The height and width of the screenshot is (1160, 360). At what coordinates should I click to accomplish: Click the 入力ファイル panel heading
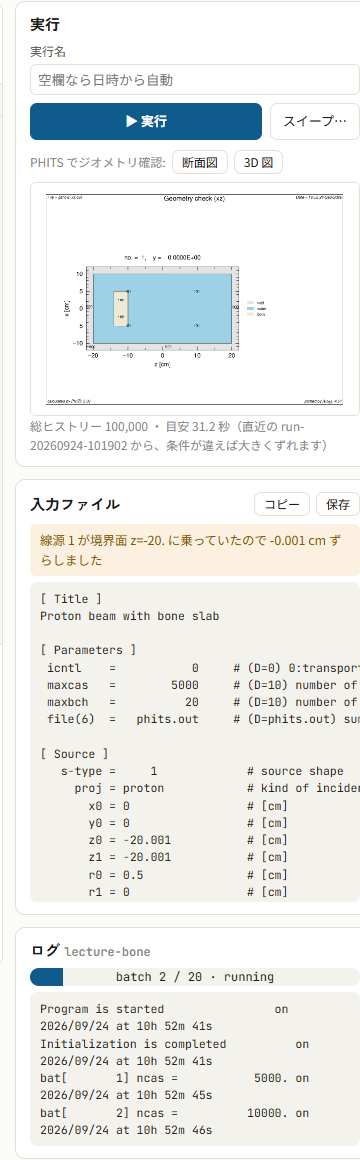click(75, 505)
